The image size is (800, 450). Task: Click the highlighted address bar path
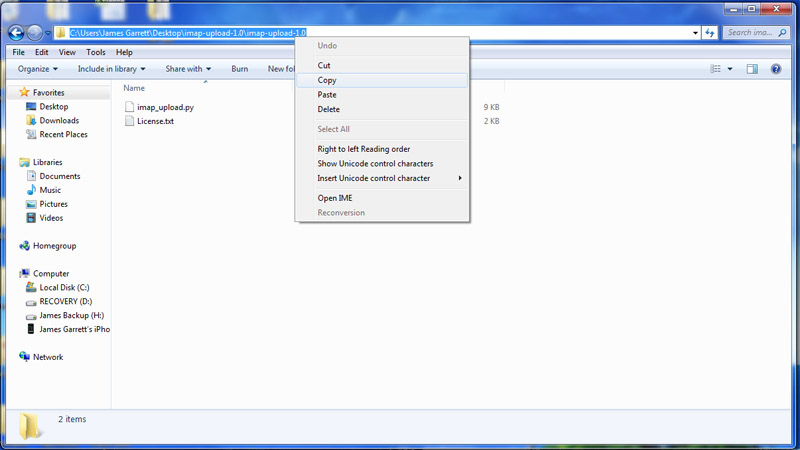pyautogui.click(x=188, y=33)
